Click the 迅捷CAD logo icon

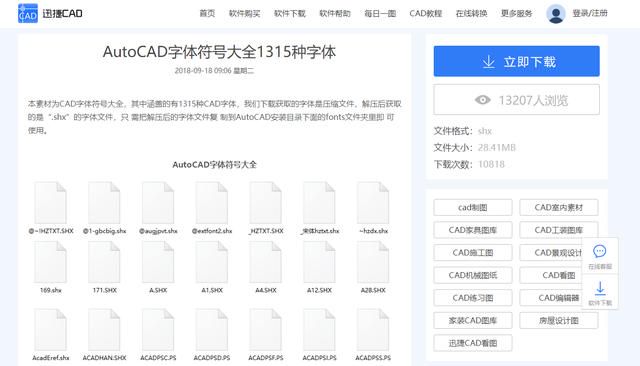pyautogui.click(x=28, y=13)
